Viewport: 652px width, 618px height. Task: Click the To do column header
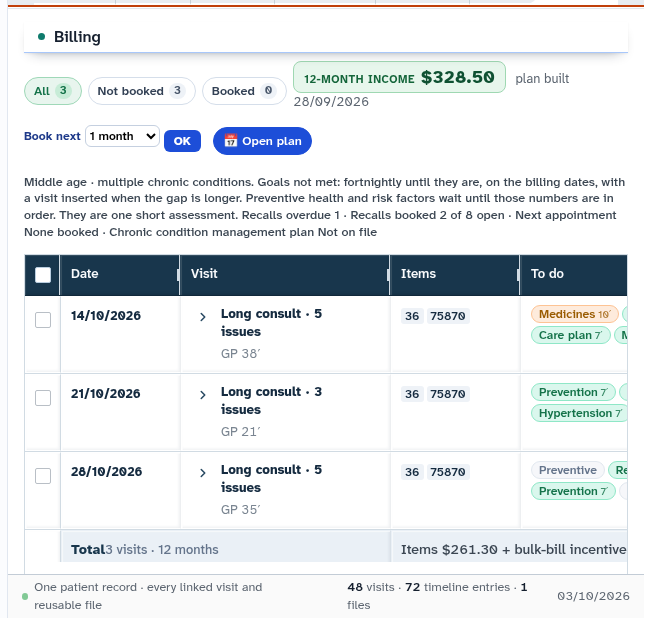(x=573, y=274)
